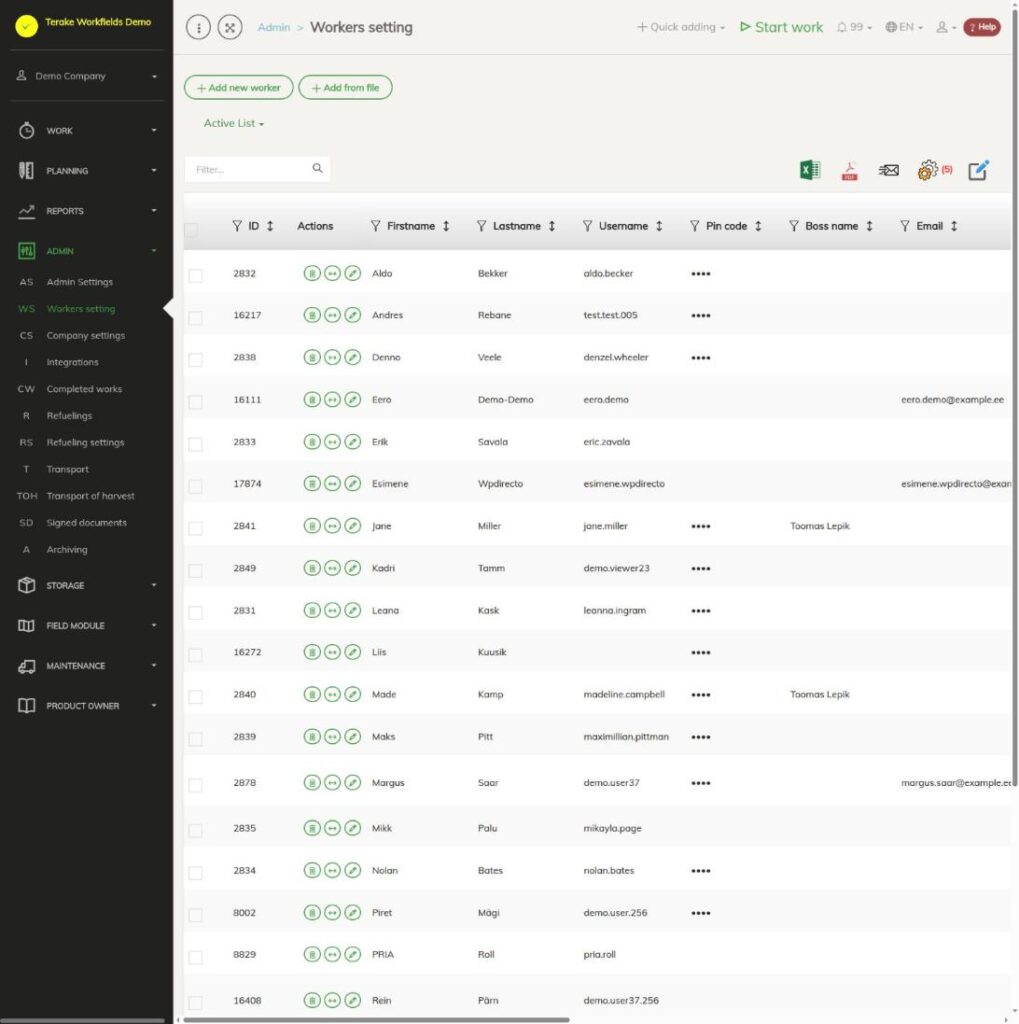Click the search magnifier in Filter box
Screen dimensions: 1019x1024
pyautogui.click(x=317, y=168)
